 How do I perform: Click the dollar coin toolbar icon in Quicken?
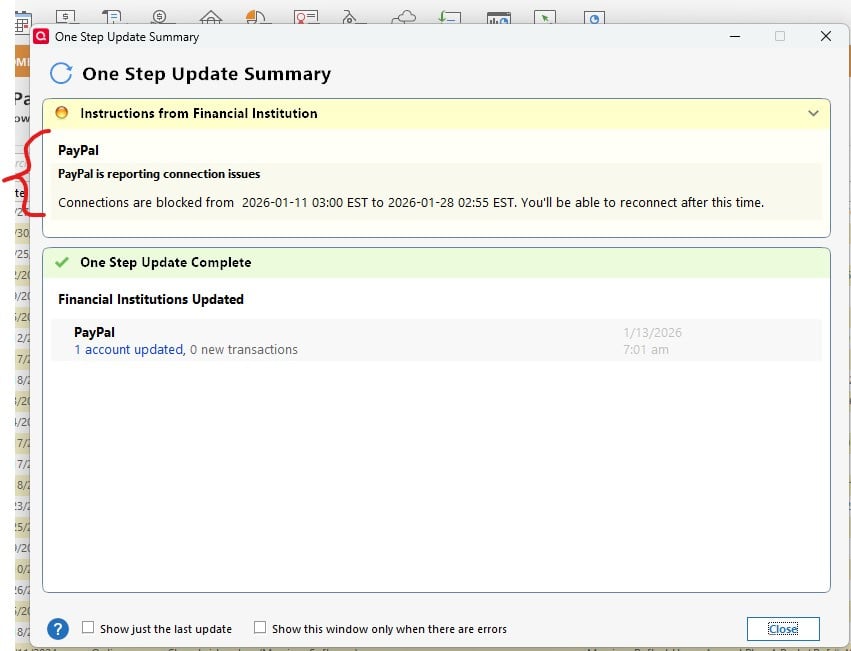click(161, 17)
